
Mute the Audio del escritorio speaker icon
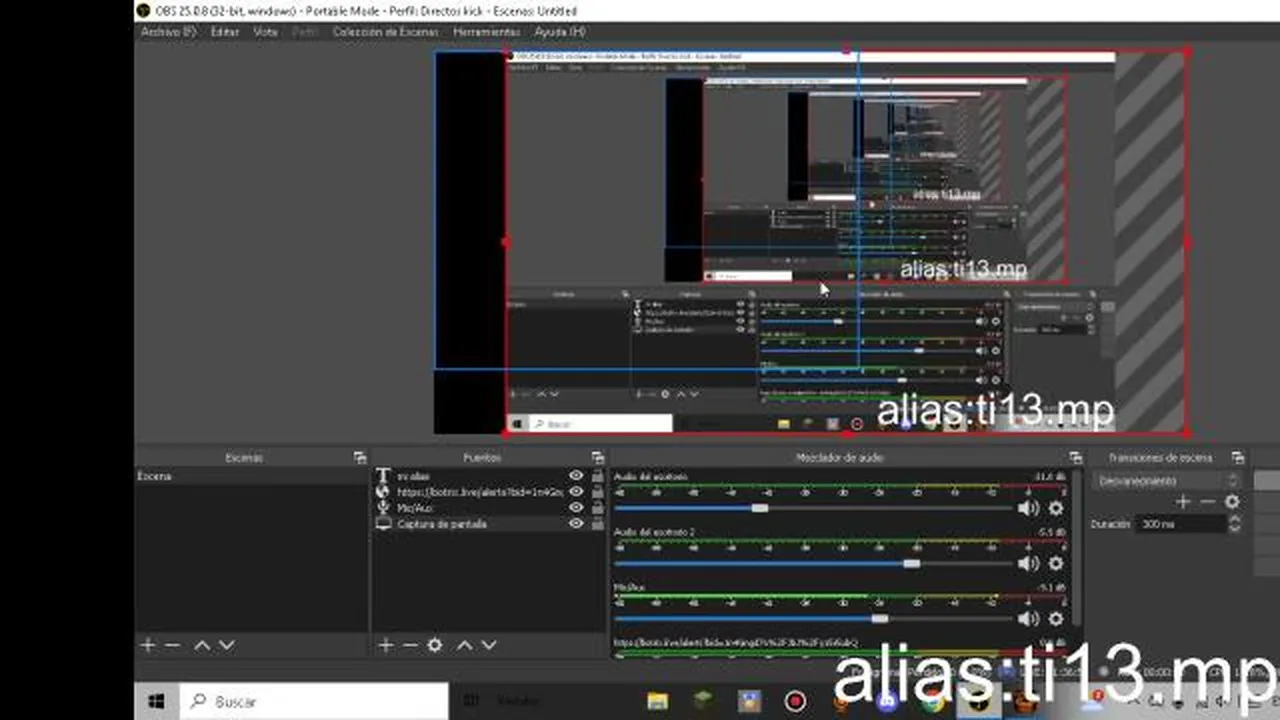pos(1028,508)
